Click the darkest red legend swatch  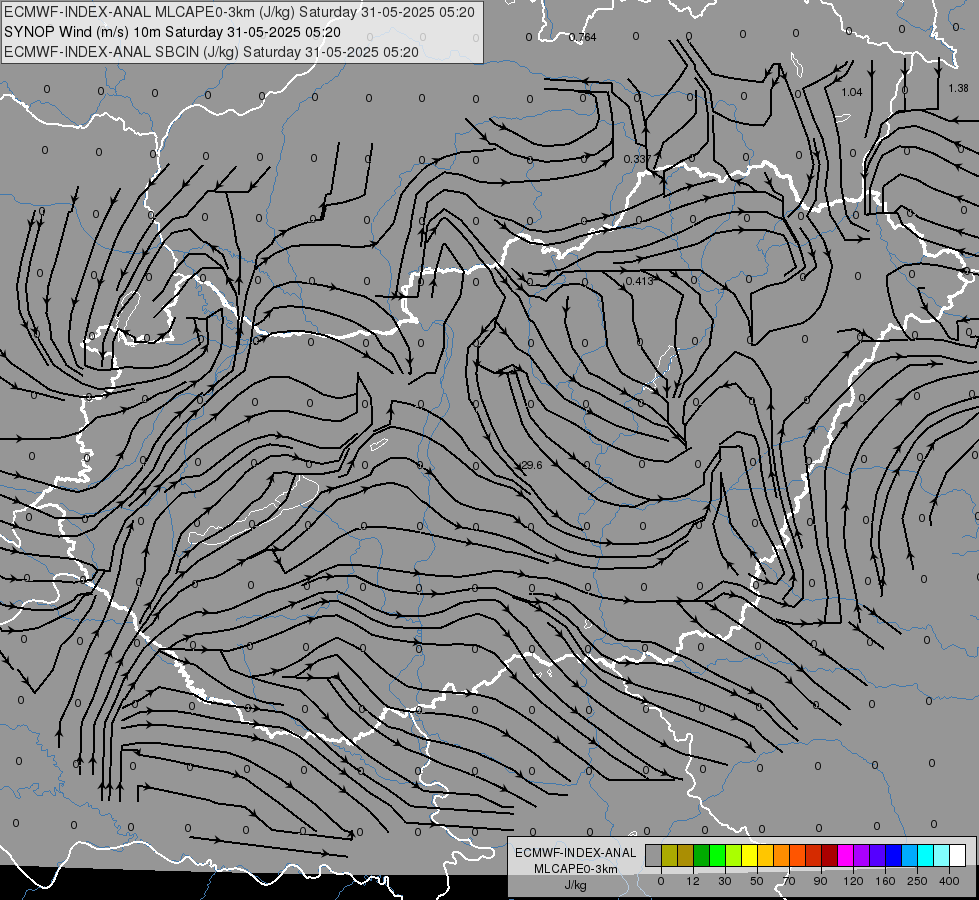point(830,855)
